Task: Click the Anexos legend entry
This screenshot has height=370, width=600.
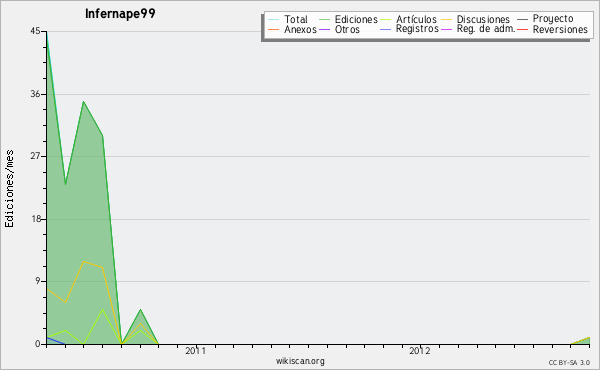Action: pos(292,29)
